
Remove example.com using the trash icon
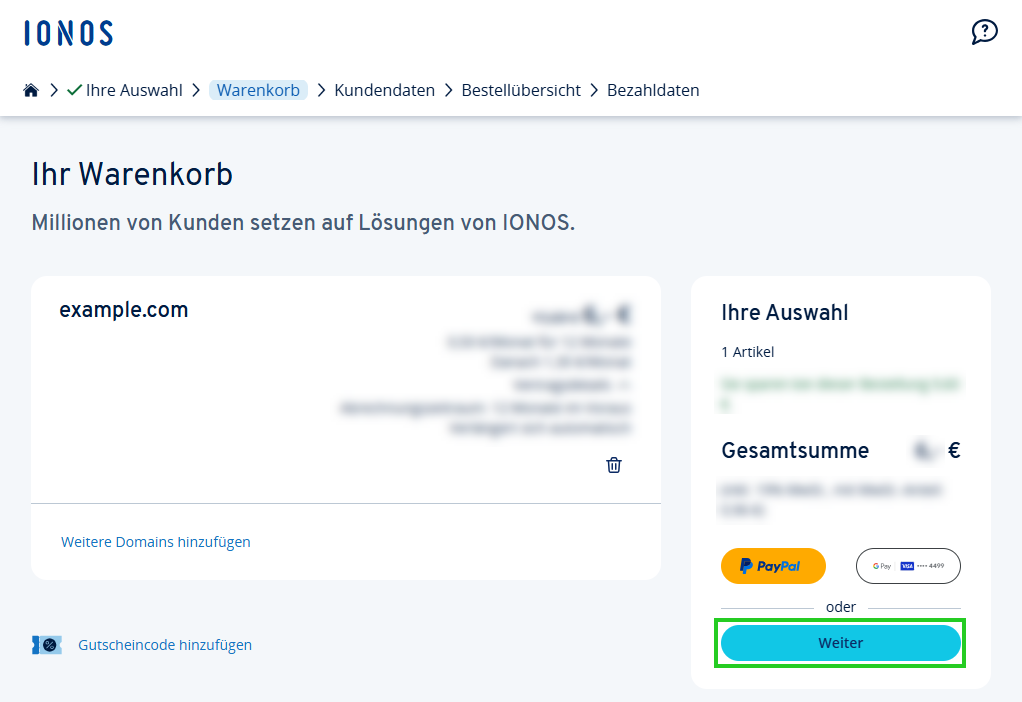tap(614, 465)
